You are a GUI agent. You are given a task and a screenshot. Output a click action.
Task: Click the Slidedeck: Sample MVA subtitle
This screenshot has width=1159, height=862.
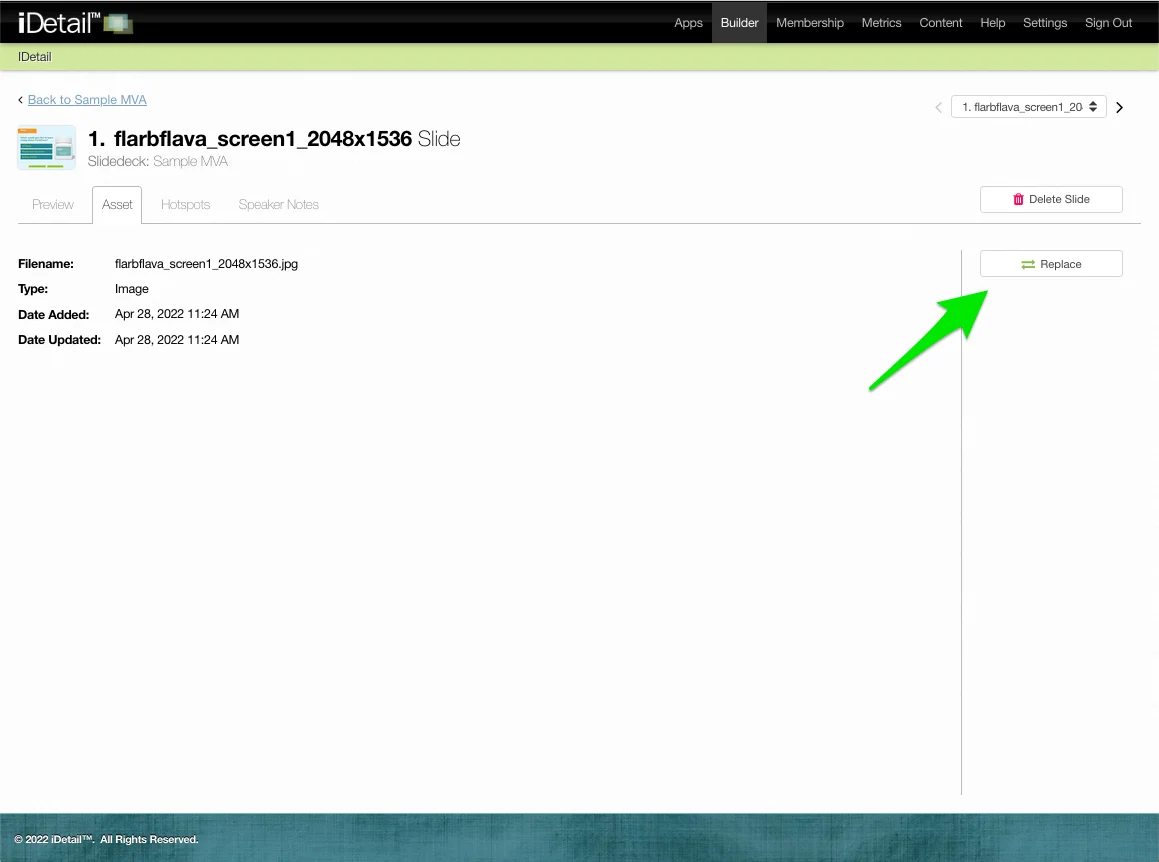click(x=157, y=161)
